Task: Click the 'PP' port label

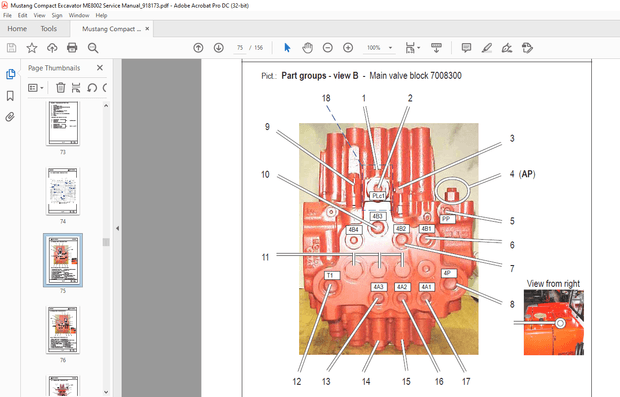Action: pyautogui.click(x=446, y=219)
